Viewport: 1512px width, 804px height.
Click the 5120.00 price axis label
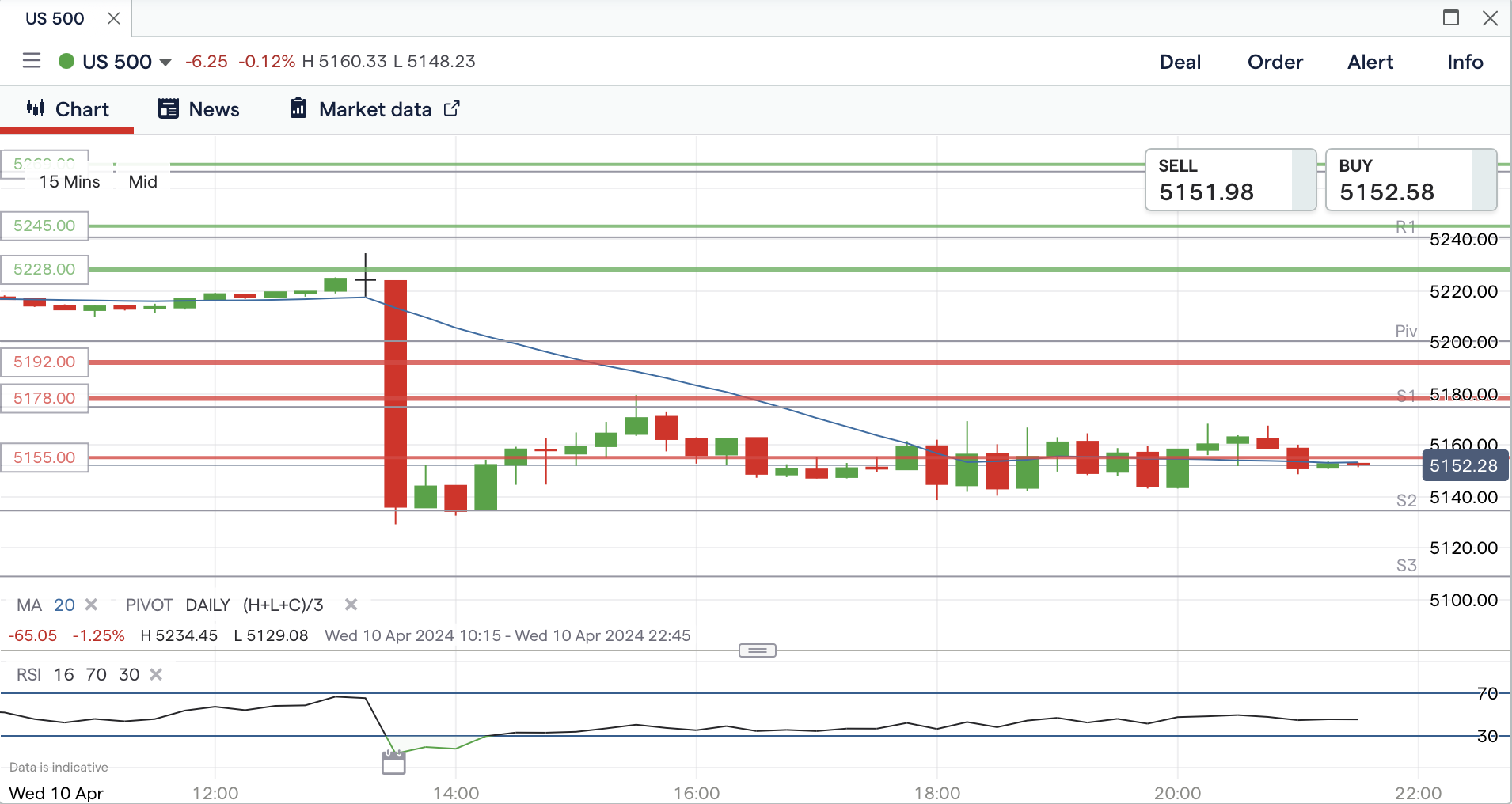click(x=1464, y=548)
